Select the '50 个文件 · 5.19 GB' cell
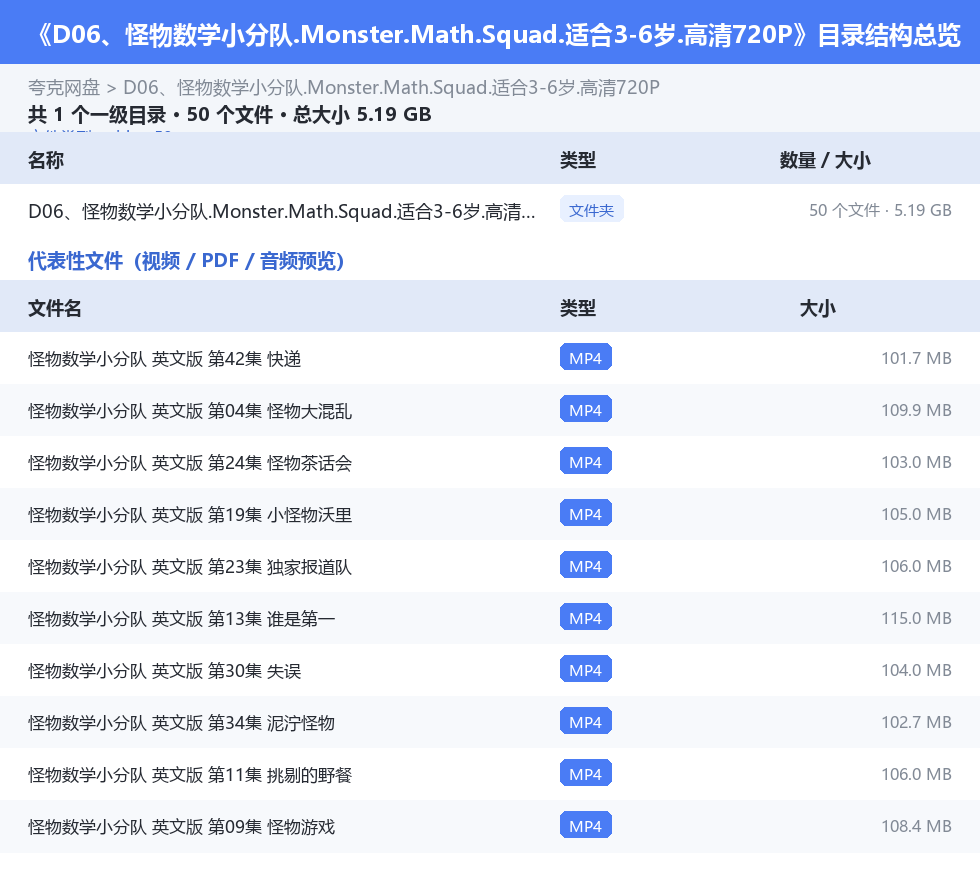The height and width of the screenshot is (884, 980). point(880,210)
